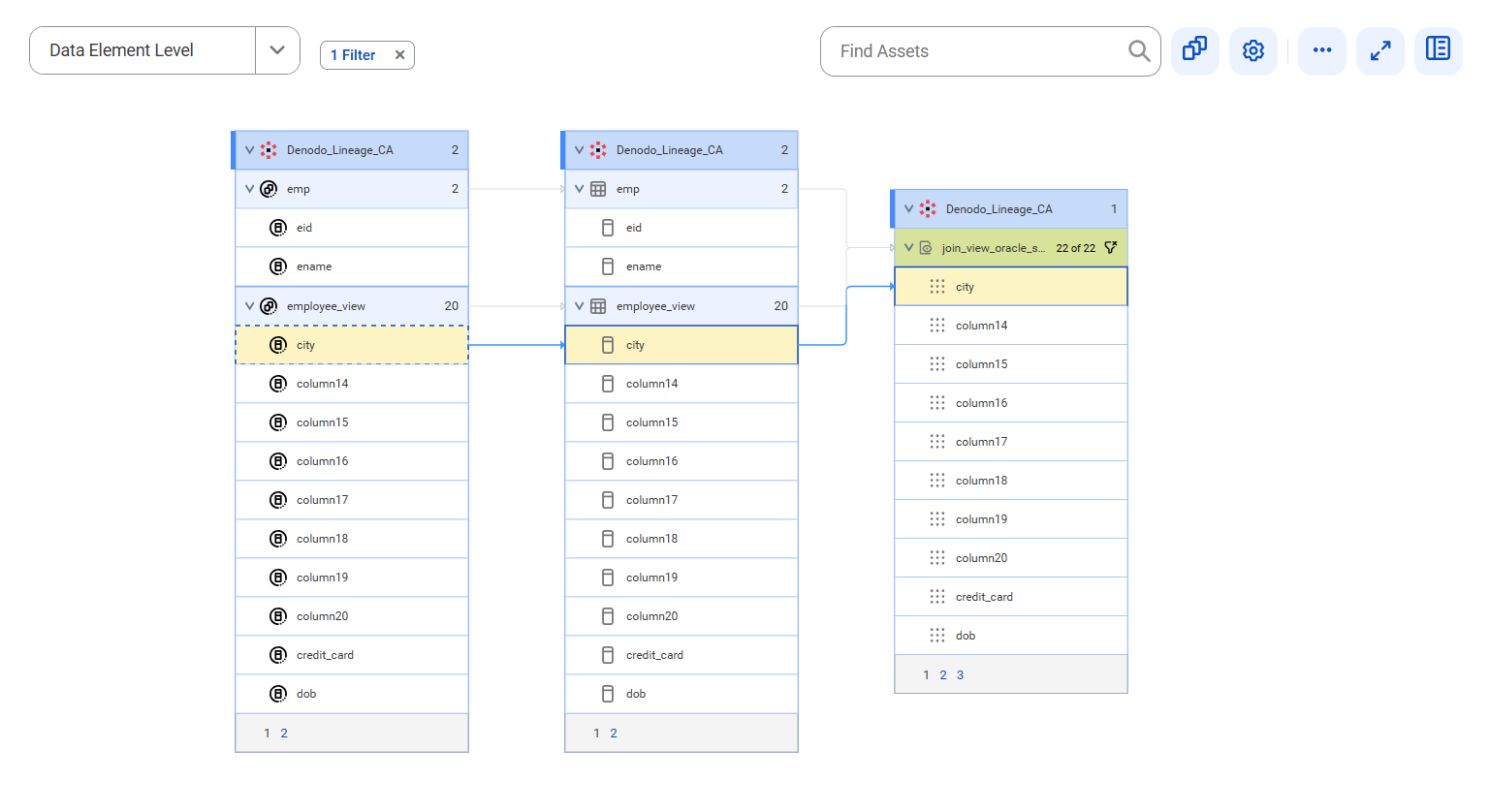
Task: Collapse the third Denodo_Lineage_CA group
Action: pyautogui.click(x=908, y=209)
